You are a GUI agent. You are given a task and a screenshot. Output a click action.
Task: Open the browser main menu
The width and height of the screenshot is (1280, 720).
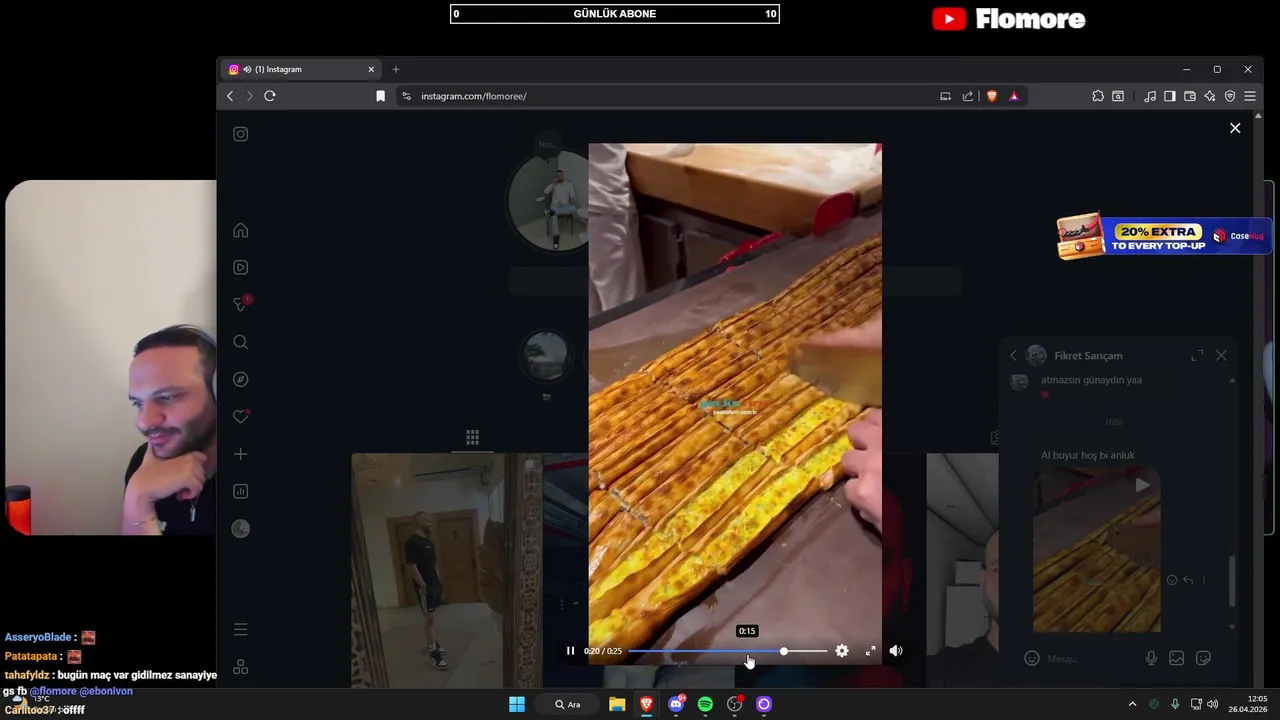(x=1250, y=96)
